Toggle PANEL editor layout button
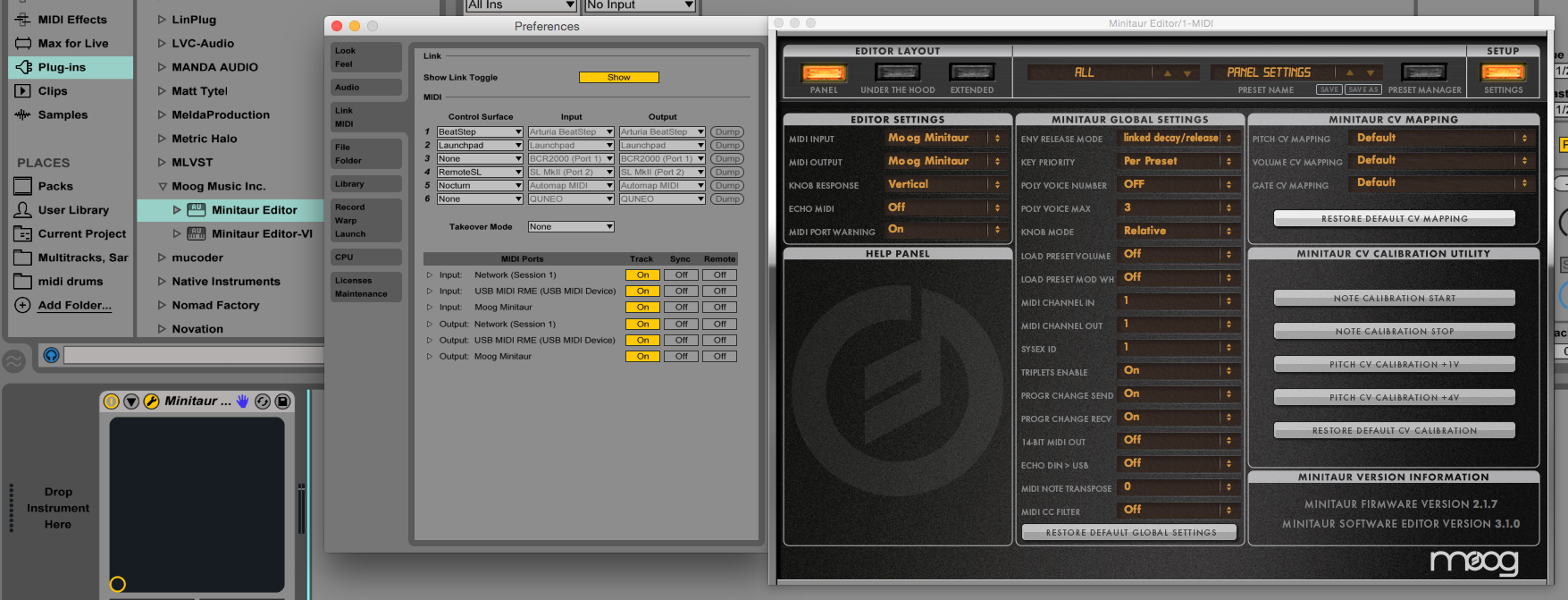1568x600 pixels. (x=824, y=72)
